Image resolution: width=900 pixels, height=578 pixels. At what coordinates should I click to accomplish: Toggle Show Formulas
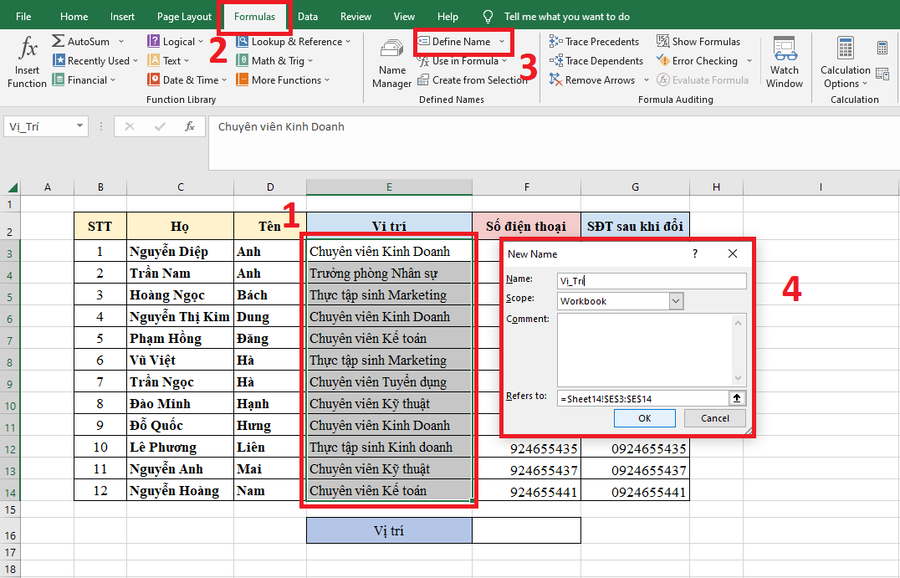(698, 41)
